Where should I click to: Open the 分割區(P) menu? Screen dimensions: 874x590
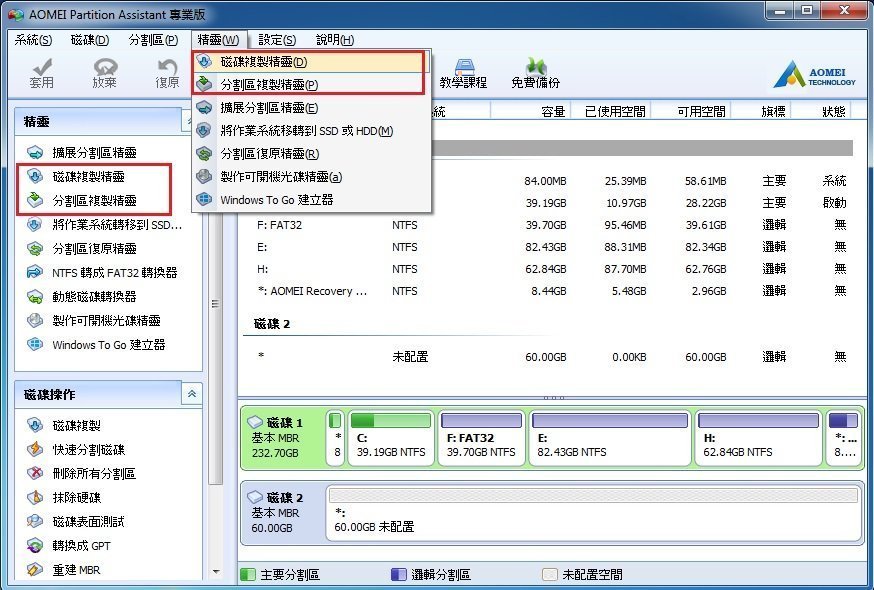tap(153, 40)
